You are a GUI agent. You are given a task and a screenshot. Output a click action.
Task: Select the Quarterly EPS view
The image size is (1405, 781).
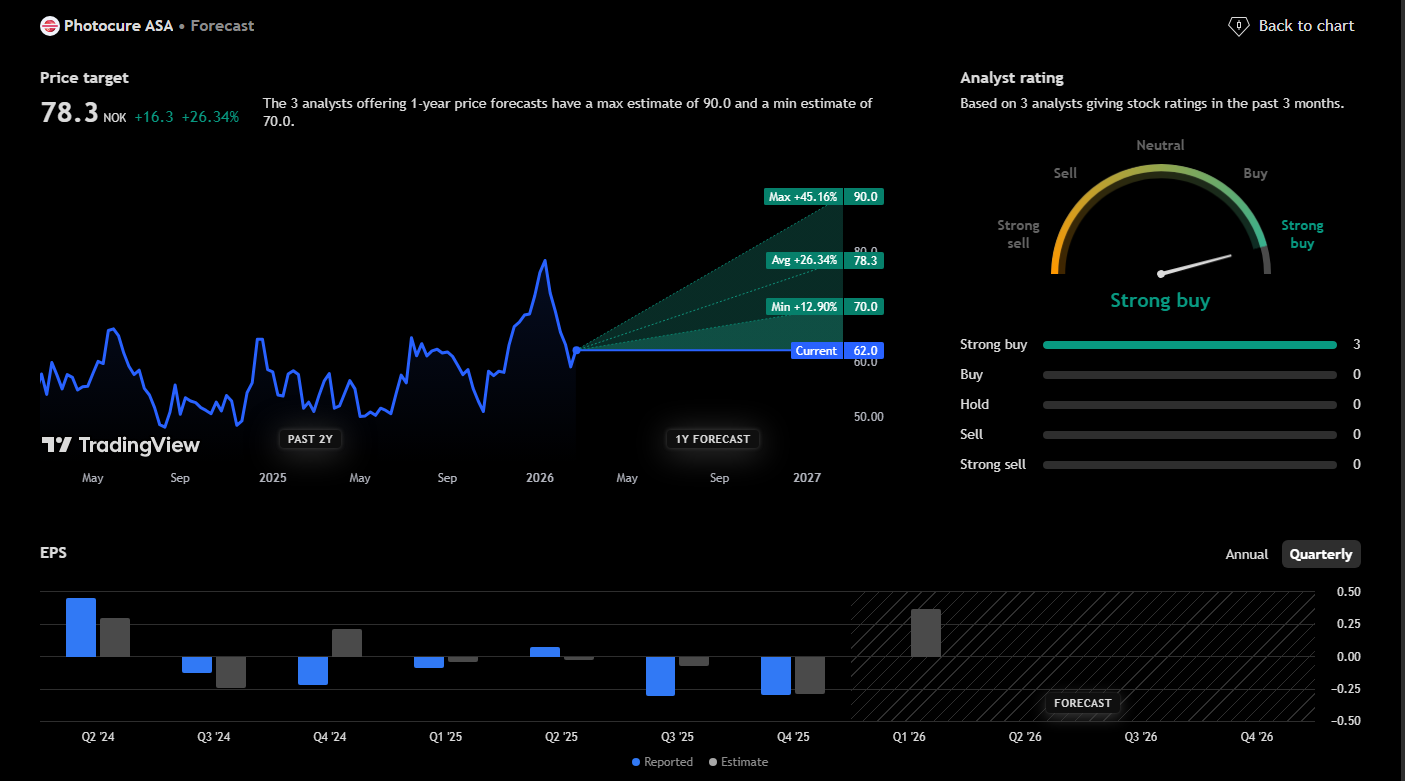(1320, 554)
